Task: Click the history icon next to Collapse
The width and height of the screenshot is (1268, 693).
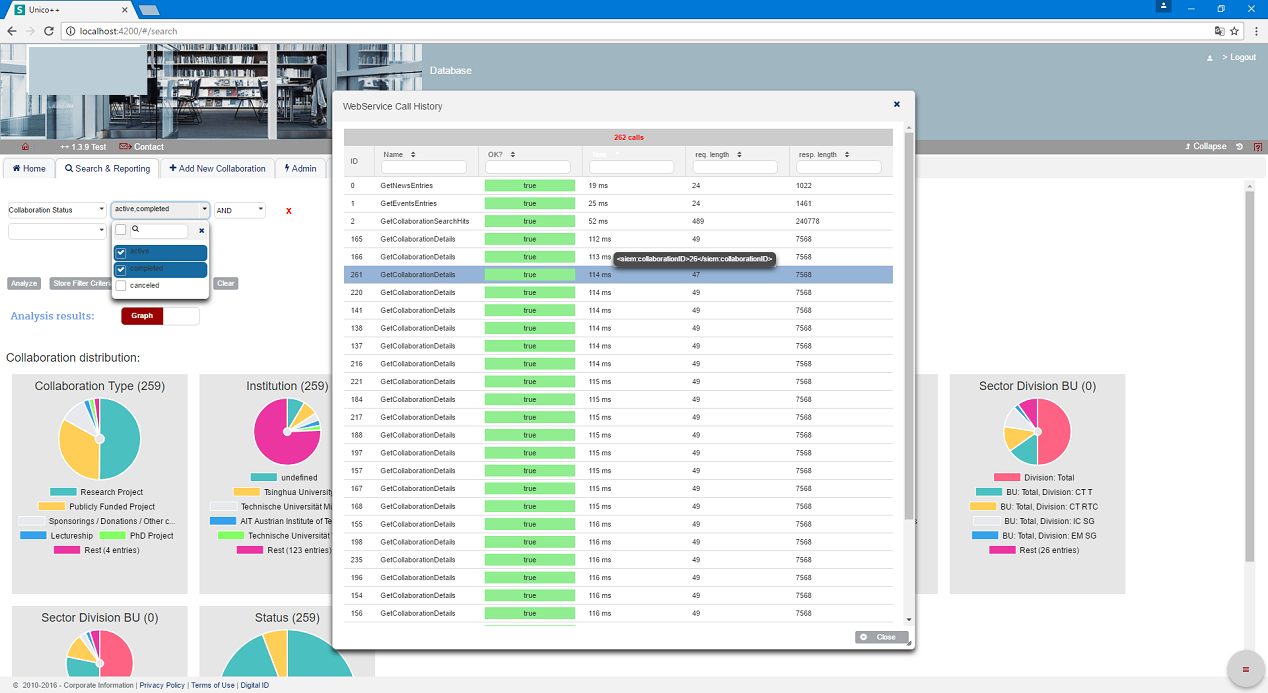Action: [1239, 147]
